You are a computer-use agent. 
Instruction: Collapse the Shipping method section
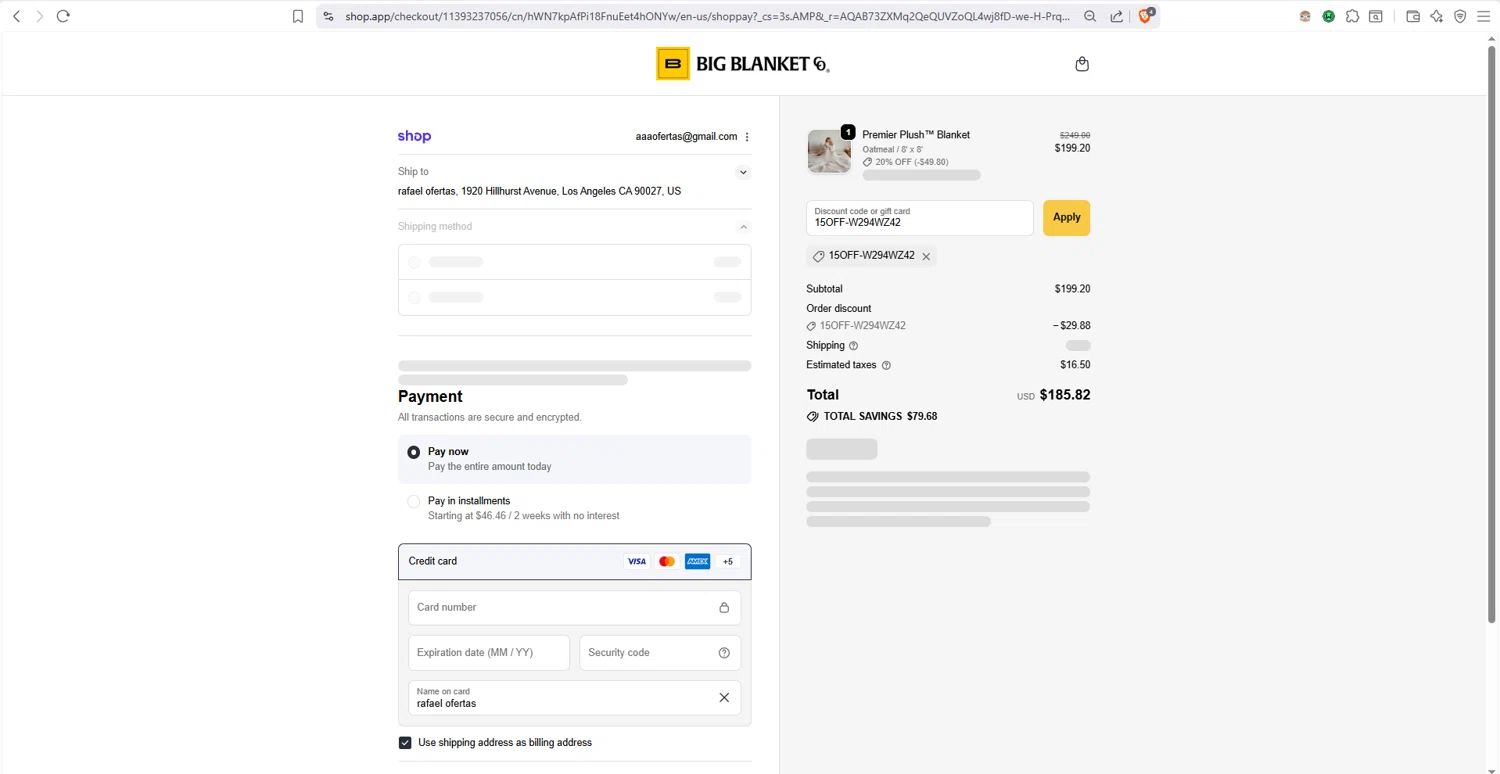coord(743,227)
